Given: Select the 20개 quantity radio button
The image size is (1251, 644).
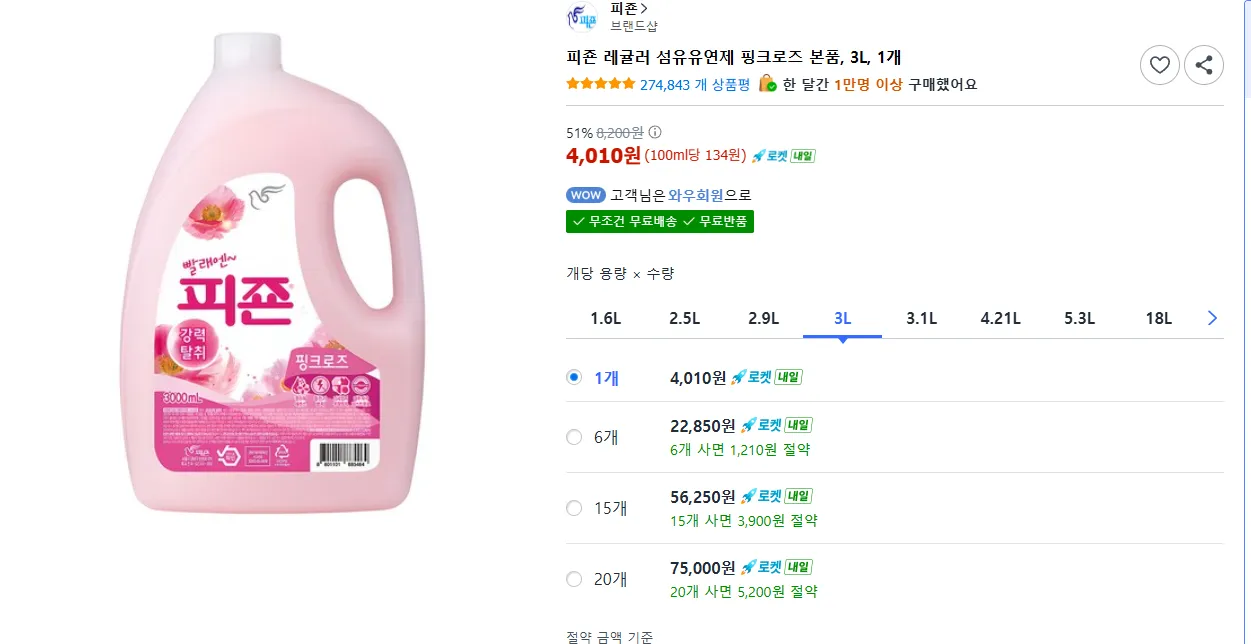Looking at the screenshot, I should pyautogui.click(x=574, y=579).
